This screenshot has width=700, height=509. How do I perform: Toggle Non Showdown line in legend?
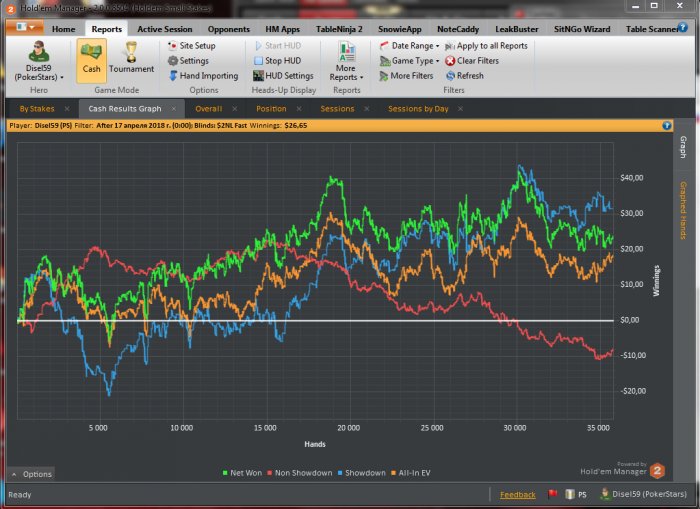[304, 473]
